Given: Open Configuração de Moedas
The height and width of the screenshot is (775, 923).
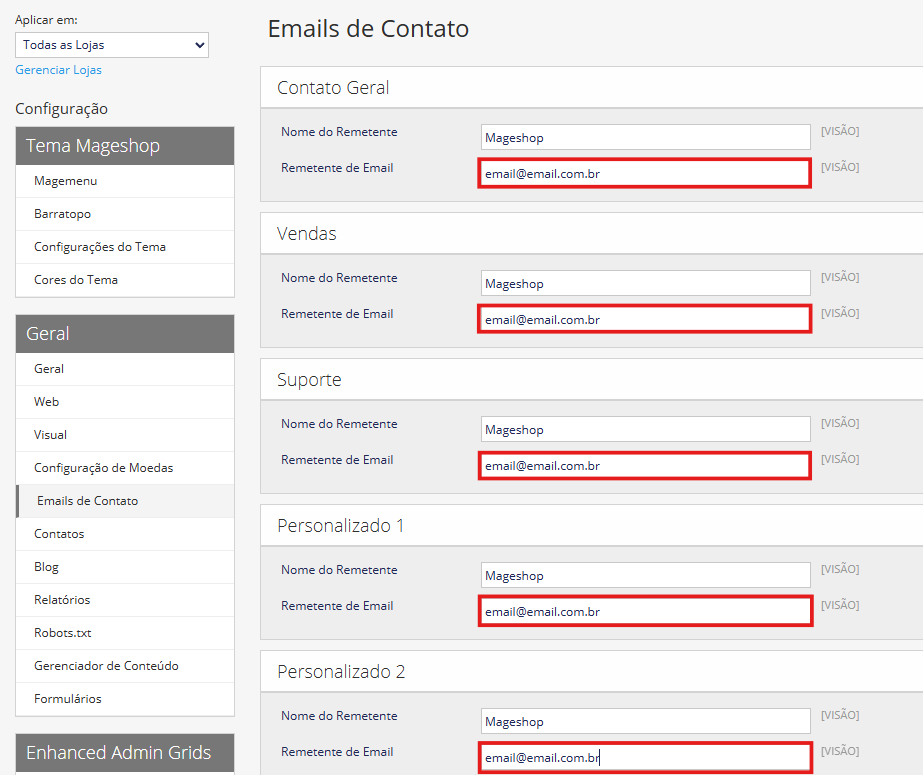Looking at the screenshot, I should point(104,468).
